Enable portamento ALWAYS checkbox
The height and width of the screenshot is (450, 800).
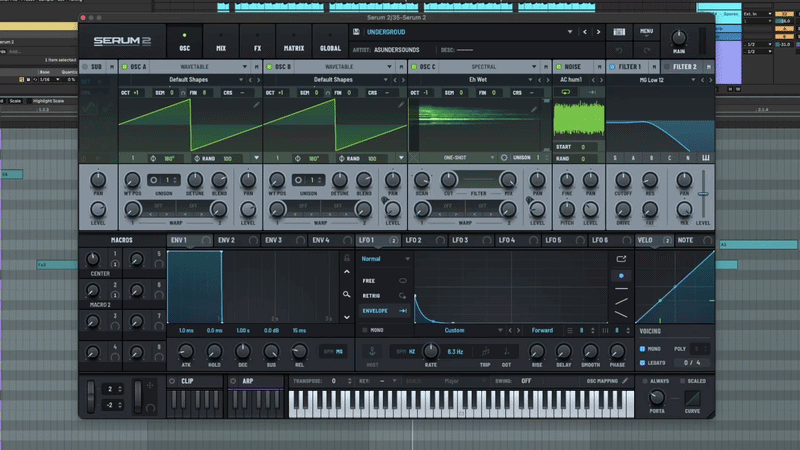pos(645,381)
